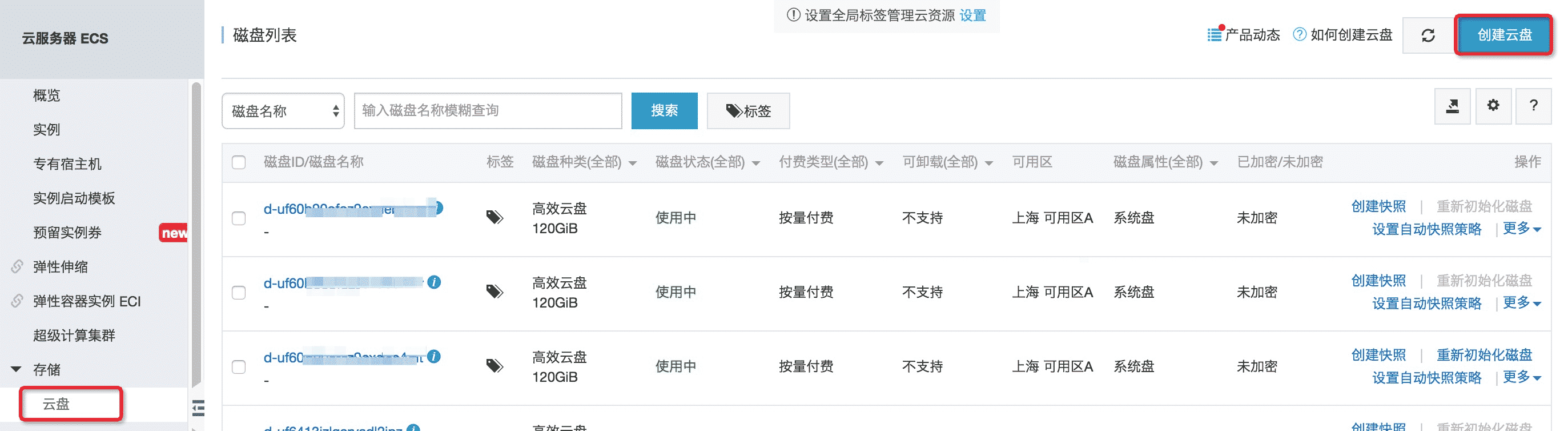This screenshot has width=1568, height=431.
Task: Click the tag icon in first disk row
Action: click(x=494, y=217)
